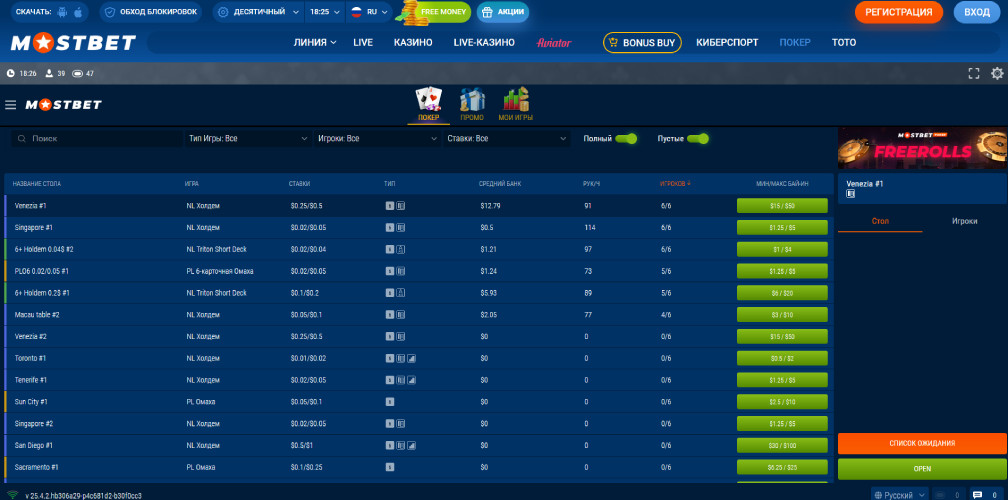
Task: Open the LIVE-Казино menu item
Action: 484,42
